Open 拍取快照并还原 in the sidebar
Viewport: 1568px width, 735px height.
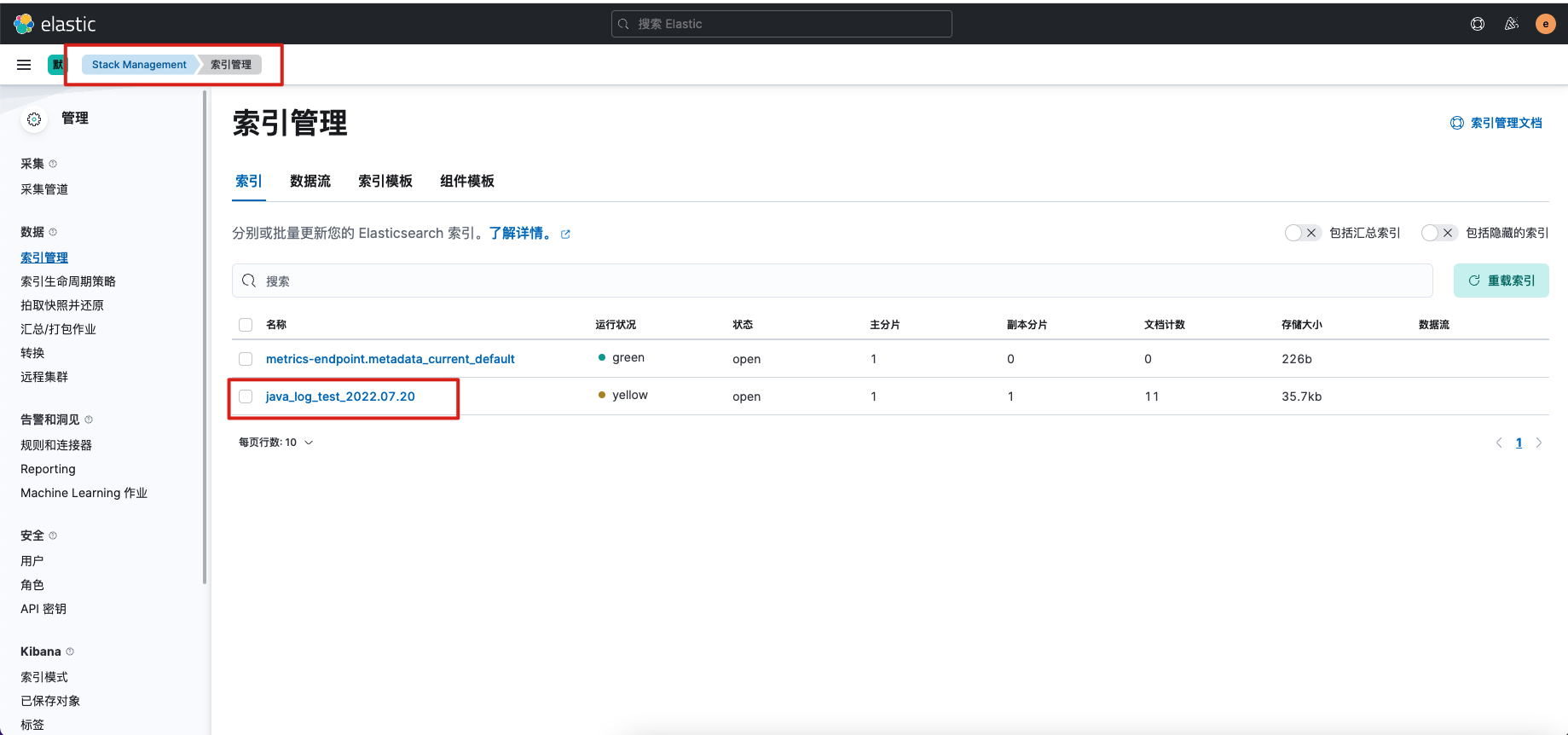tap(62, 305)
